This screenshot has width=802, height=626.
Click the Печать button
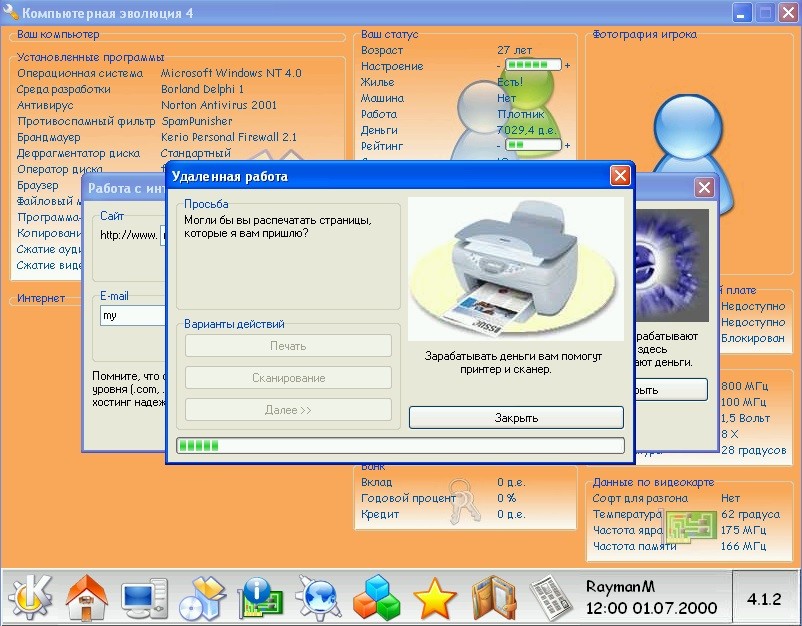point(288,346)
